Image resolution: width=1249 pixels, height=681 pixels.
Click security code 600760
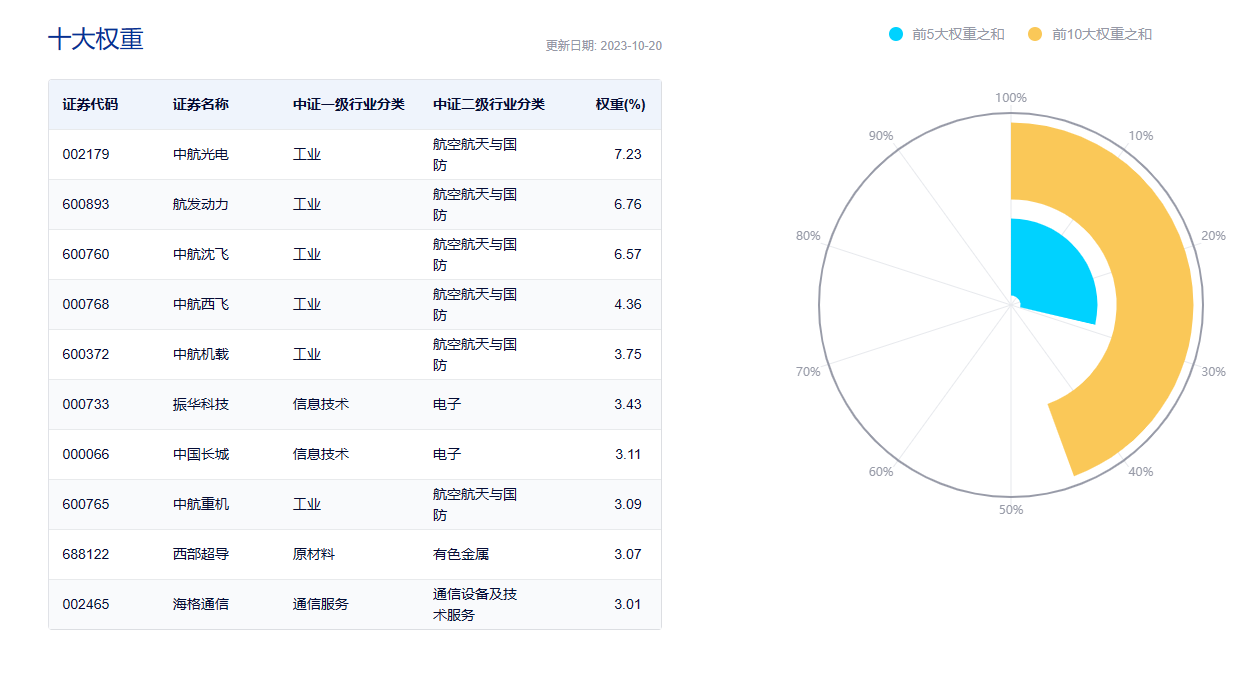click(86, 254)
